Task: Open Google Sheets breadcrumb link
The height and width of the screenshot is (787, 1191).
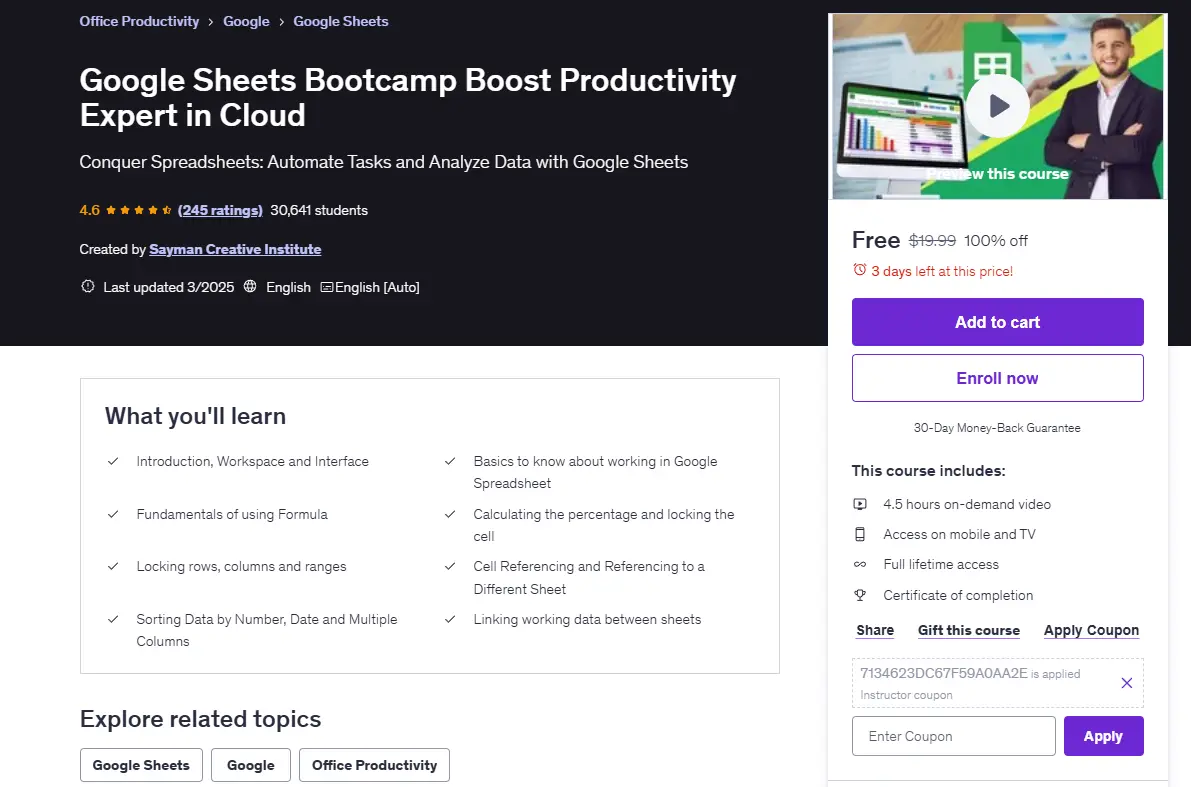Action: coord(340,21)
